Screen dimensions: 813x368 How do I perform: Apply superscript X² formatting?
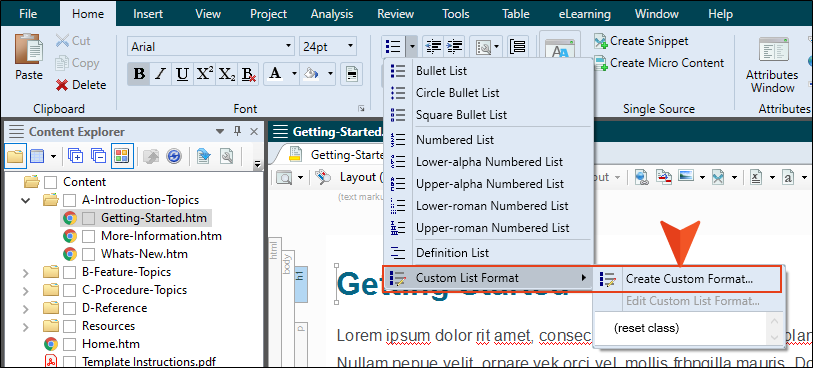pyautogui.click(x=204, y=74)
